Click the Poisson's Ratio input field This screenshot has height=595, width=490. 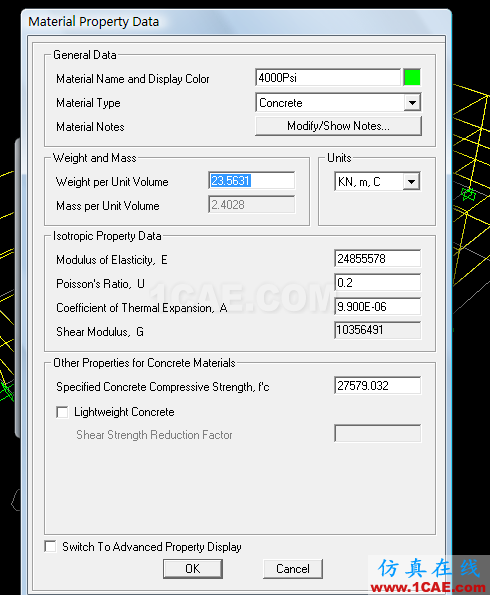pyautogui.click(x=377, y=282)
